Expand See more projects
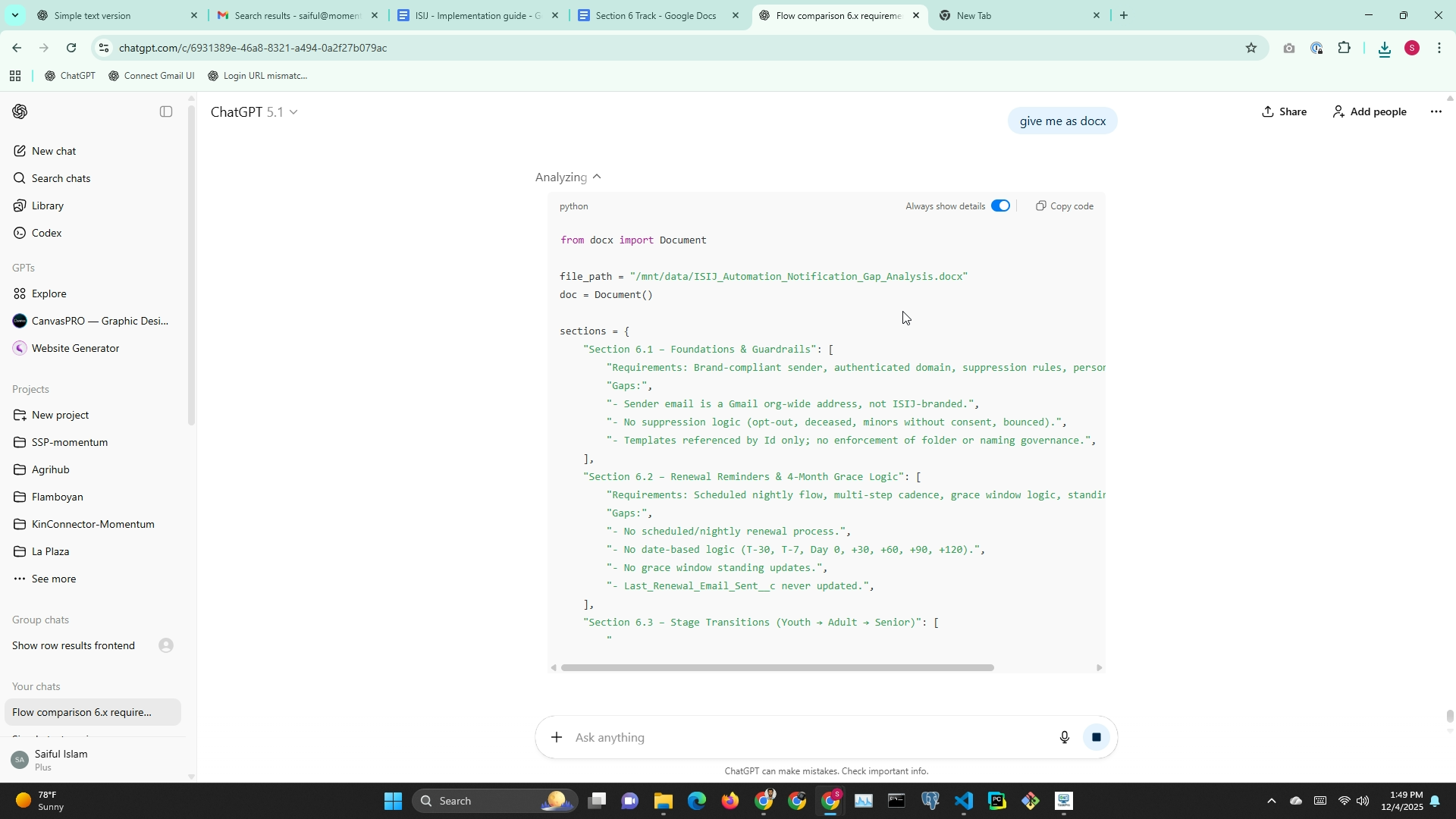The width and height of the screenshot is (1456, 819). [53, 579]
